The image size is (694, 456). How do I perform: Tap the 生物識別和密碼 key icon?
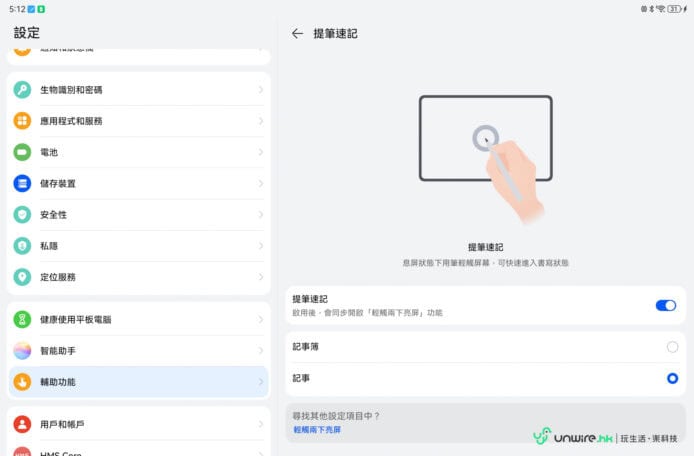pos(22,90)
